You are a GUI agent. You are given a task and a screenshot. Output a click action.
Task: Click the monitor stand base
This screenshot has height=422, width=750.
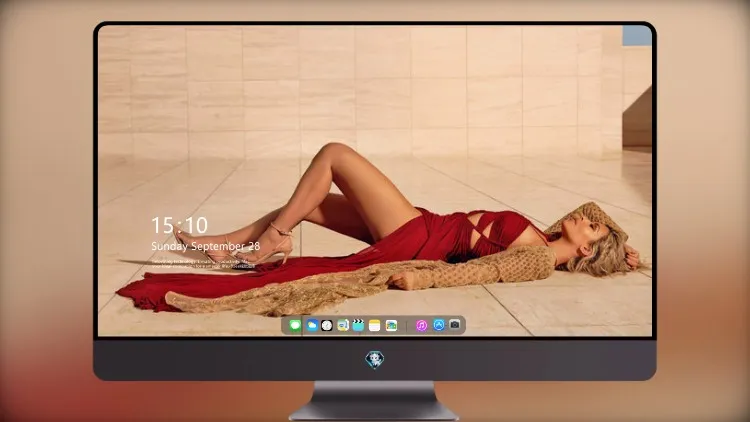(374, 402)
